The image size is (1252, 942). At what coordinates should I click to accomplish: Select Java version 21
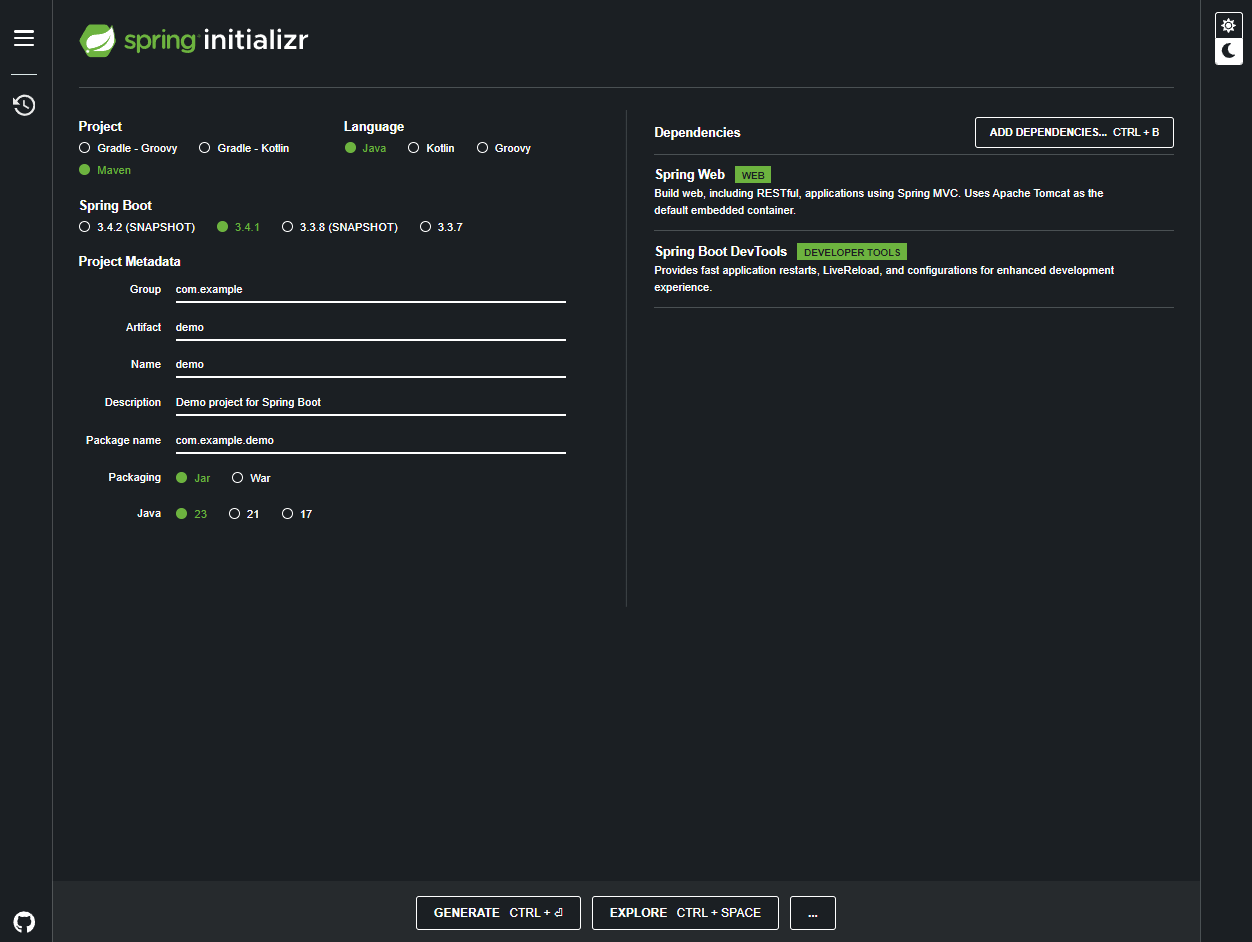(x=244, y=514)
